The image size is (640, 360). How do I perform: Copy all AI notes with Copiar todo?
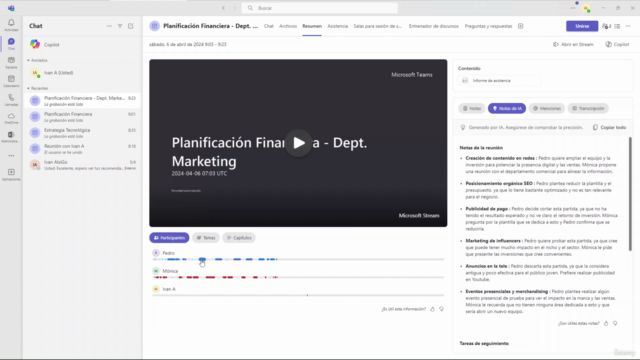tap(609, 127)
